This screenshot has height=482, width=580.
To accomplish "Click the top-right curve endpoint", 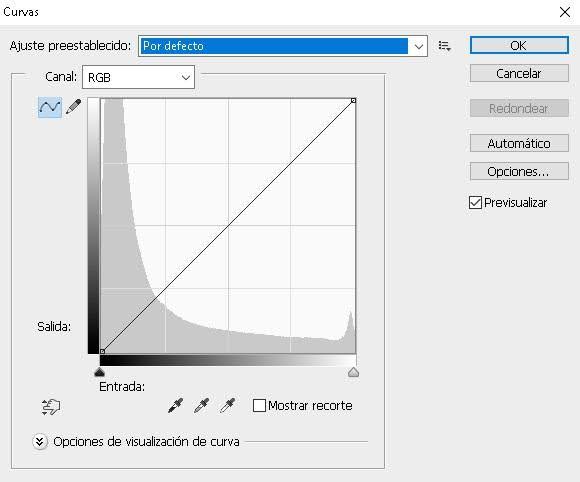I will (354, 100).
